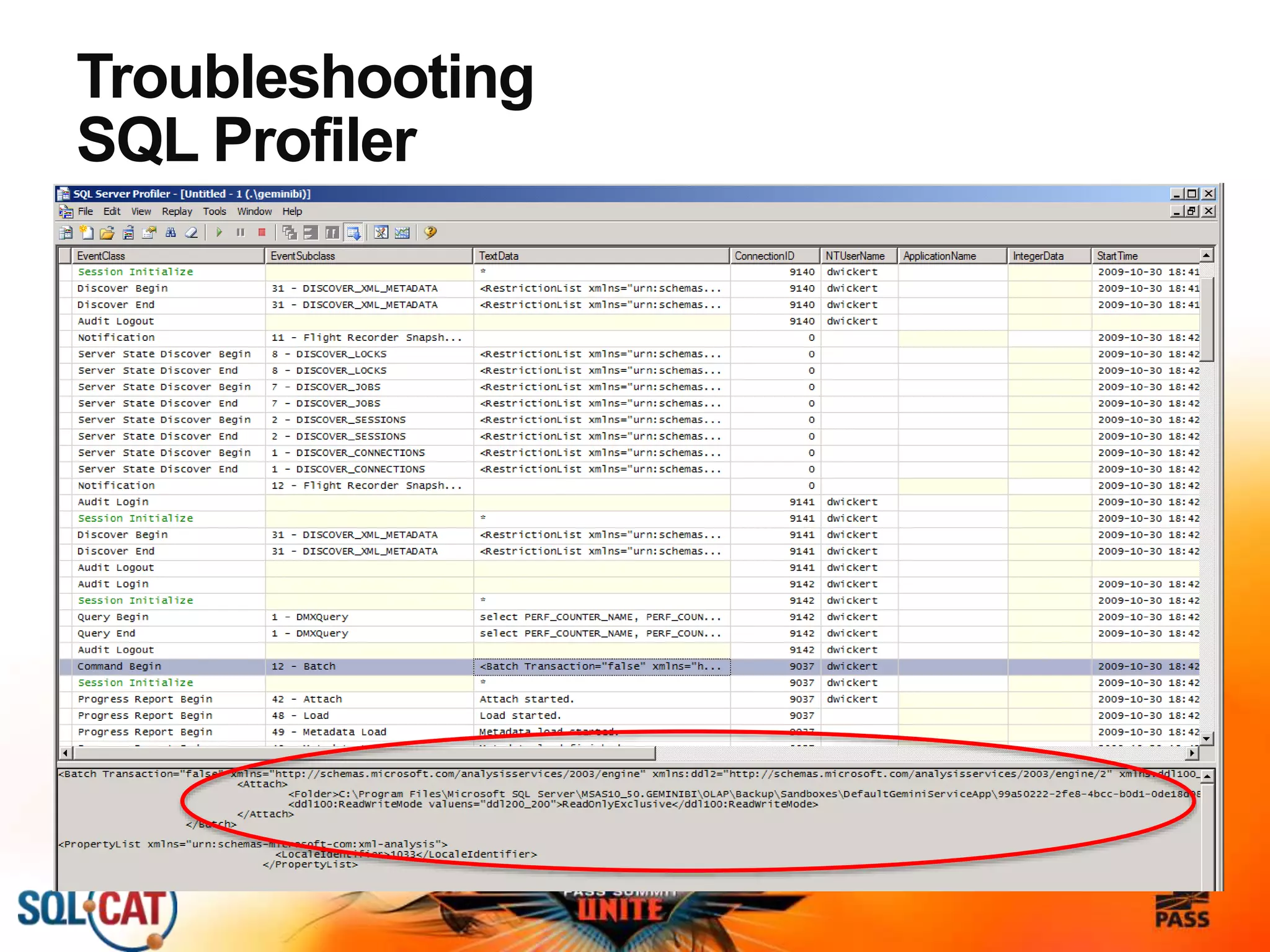Click the Find binoculars icon
The width and height of the screenshot is (1270, 952).
pos(171,233)
